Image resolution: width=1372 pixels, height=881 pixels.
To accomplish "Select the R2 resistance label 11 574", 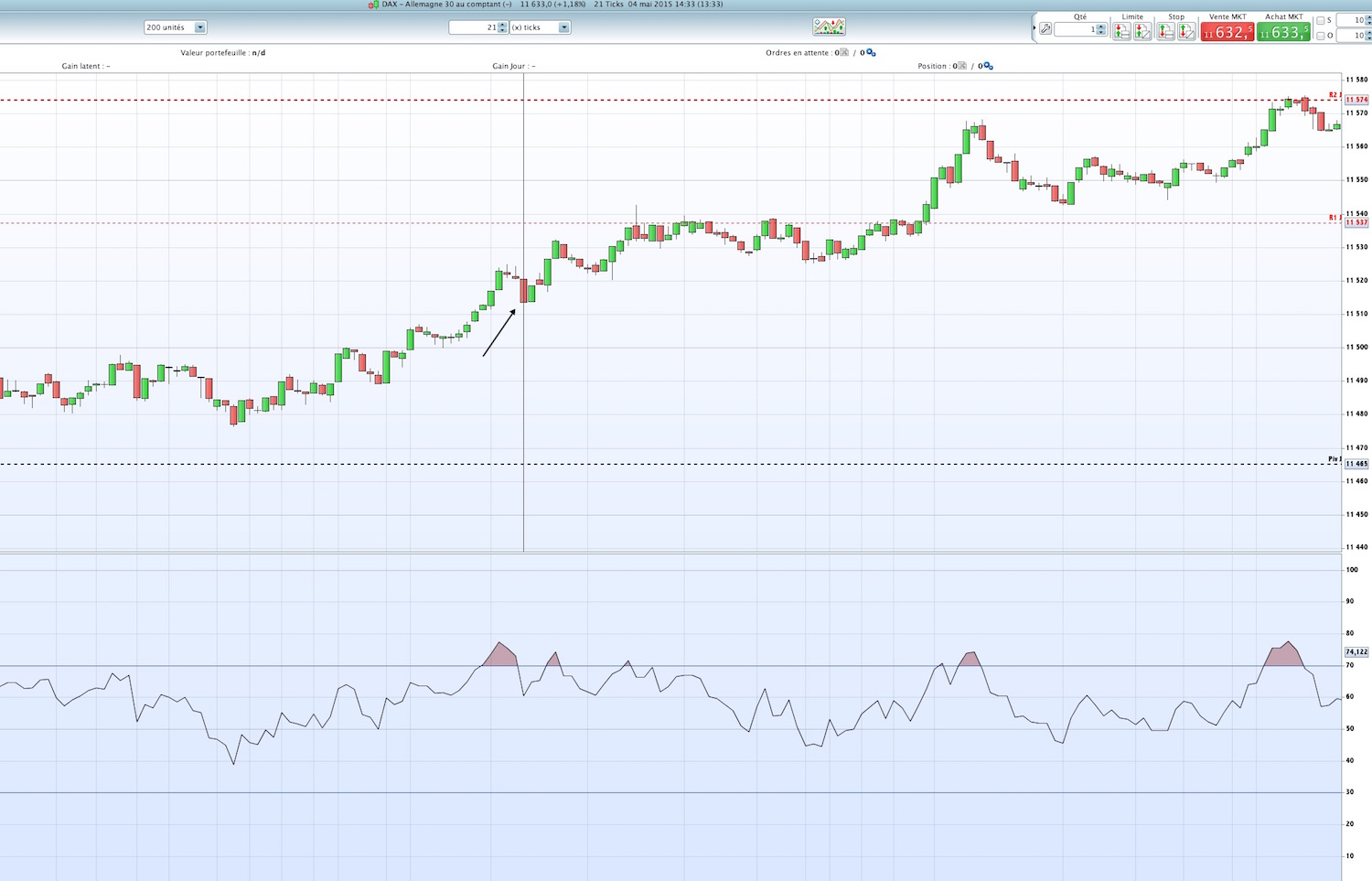I will point(1356,100).
